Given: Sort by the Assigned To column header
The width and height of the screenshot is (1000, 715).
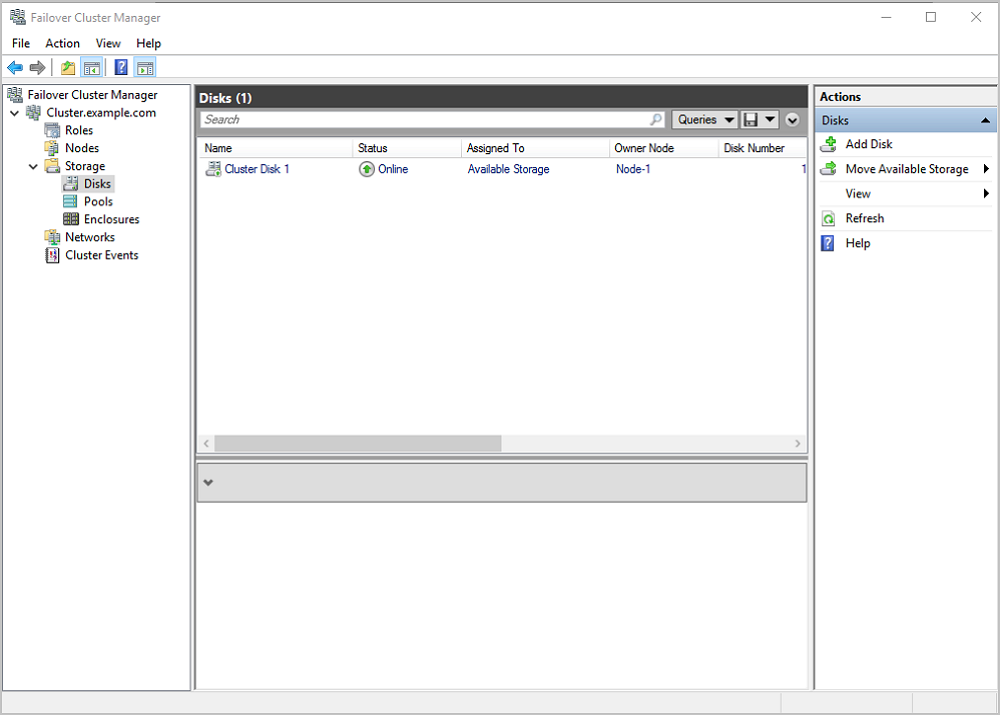Looking at the screenshot, I should (535, 148).
